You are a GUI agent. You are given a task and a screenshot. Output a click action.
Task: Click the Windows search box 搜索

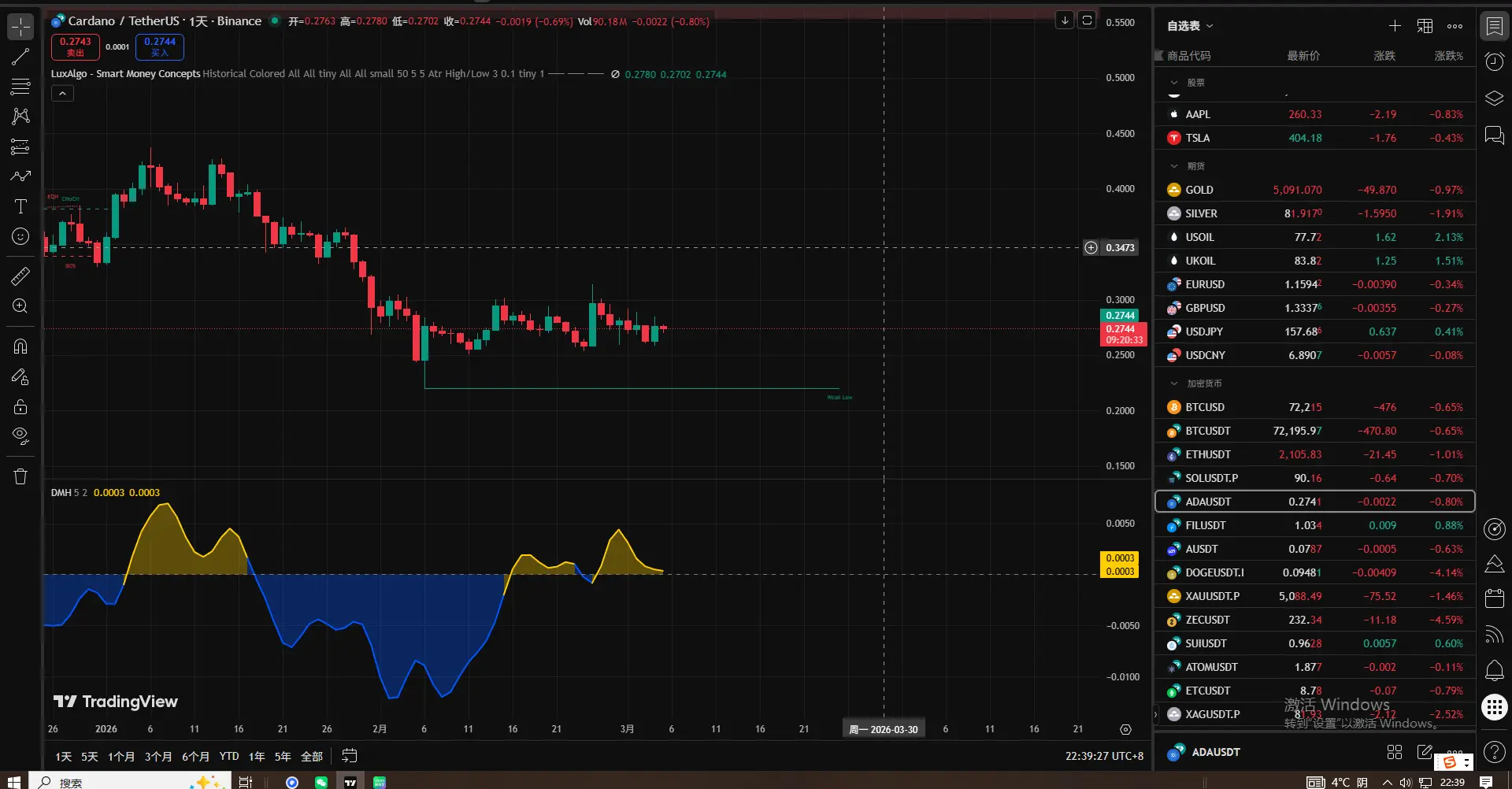tap(130, 782)
